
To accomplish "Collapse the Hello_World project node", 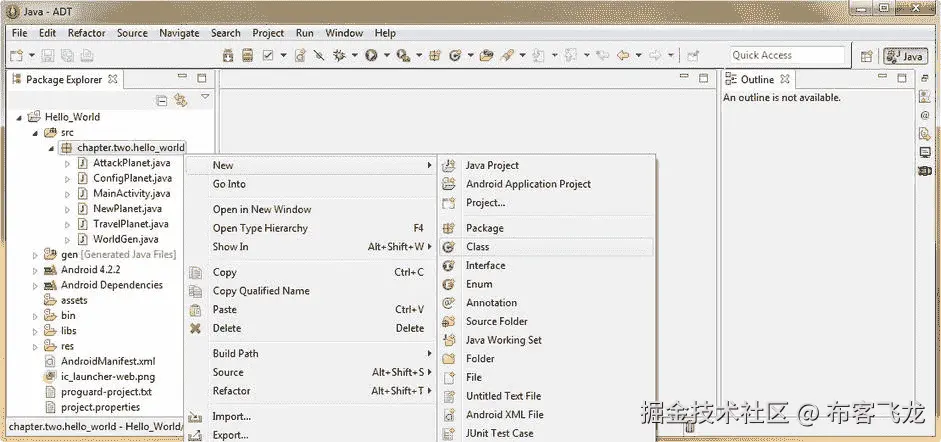I will pos(20,118).
